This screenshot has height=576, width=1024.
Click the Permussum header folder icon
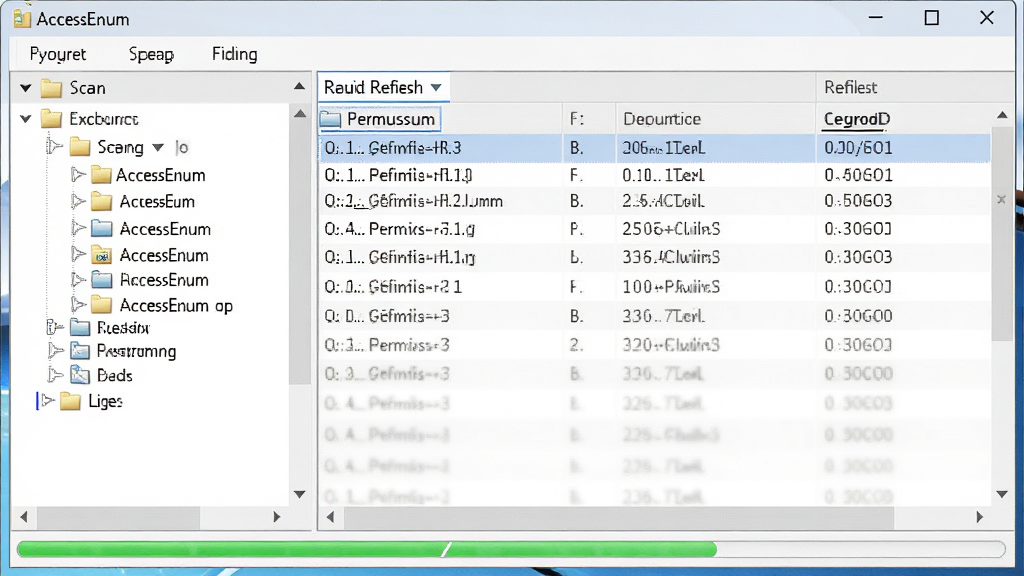(330, 119)
